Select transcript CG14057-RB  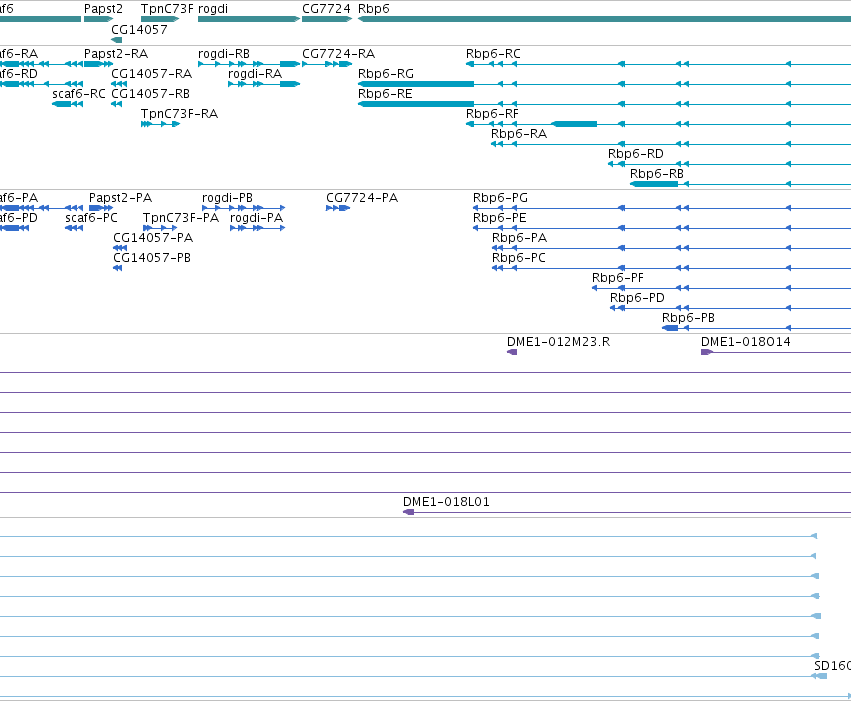150,94
